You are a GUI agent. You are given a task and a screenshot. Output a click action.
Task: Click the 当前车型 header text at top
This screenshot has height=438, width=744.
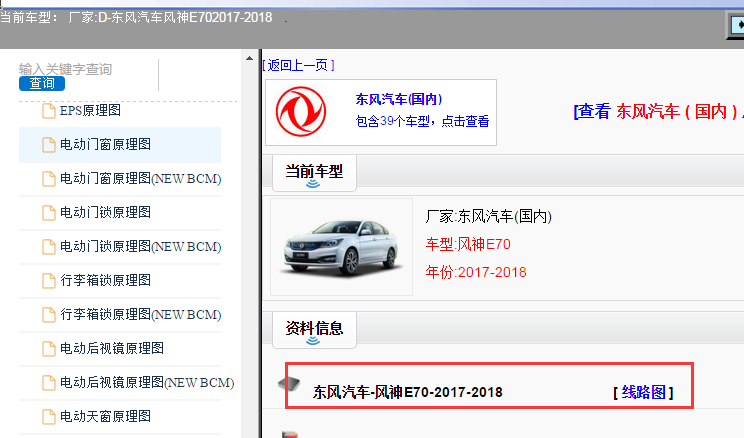[x=136, y=18]
